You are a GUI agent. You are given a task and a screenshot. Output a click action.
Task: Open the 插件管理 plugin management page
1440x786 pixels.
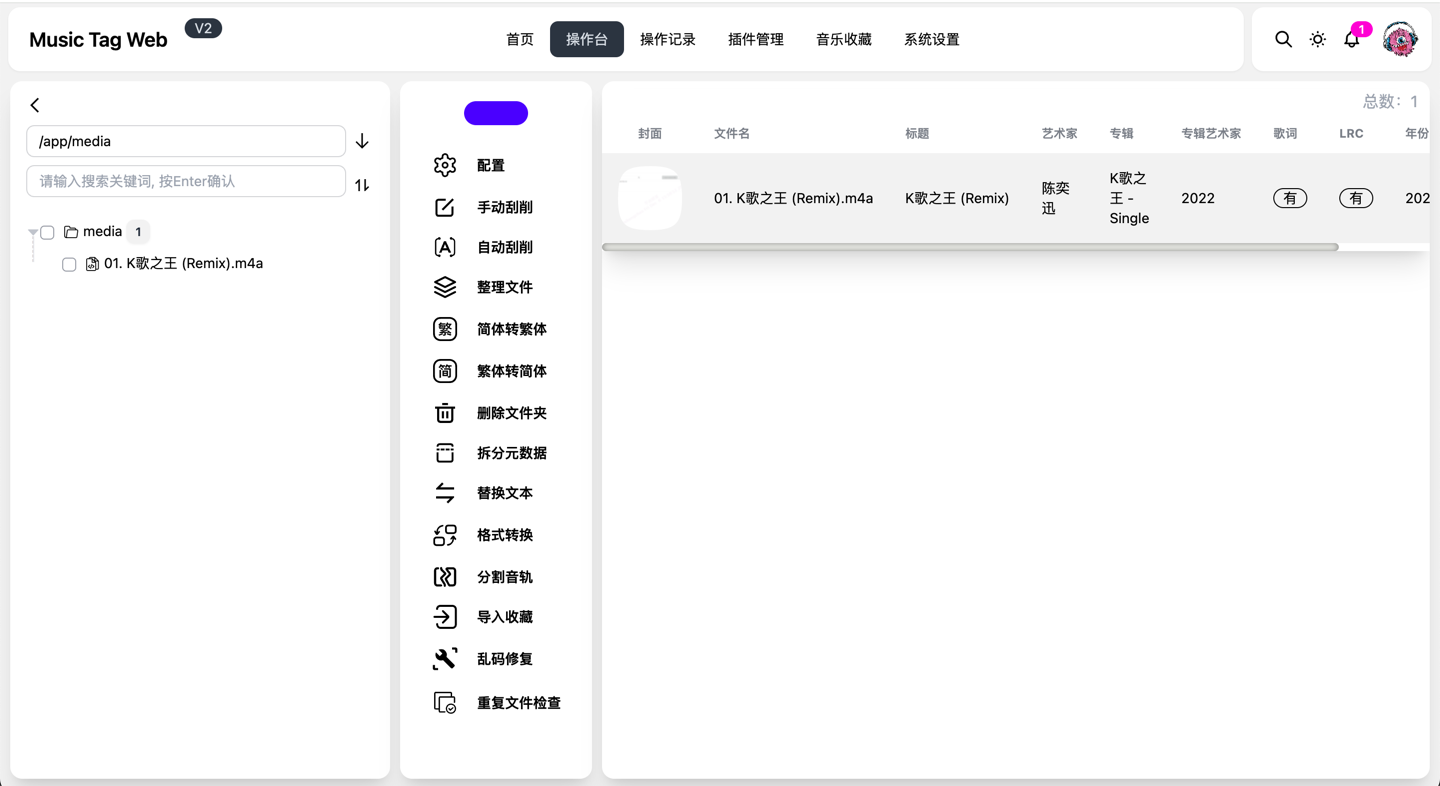[x=755, y=39]
